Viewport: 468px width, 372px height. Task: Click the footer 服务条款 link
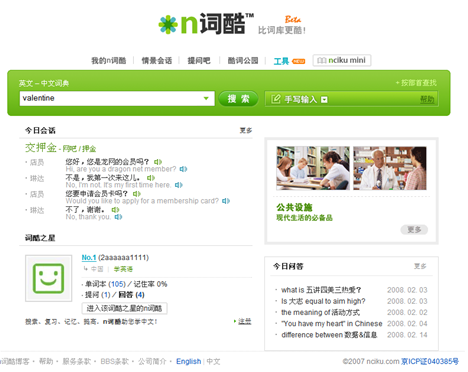[77, 361]
